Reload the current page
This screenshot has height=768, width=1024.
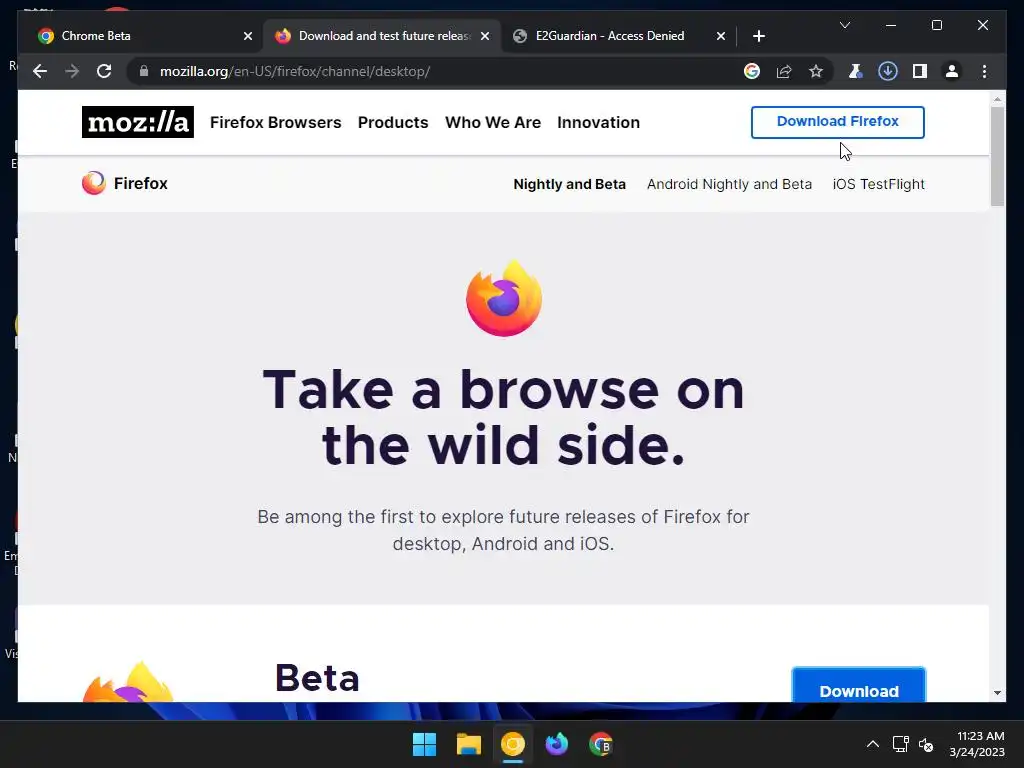pos(104,71)
